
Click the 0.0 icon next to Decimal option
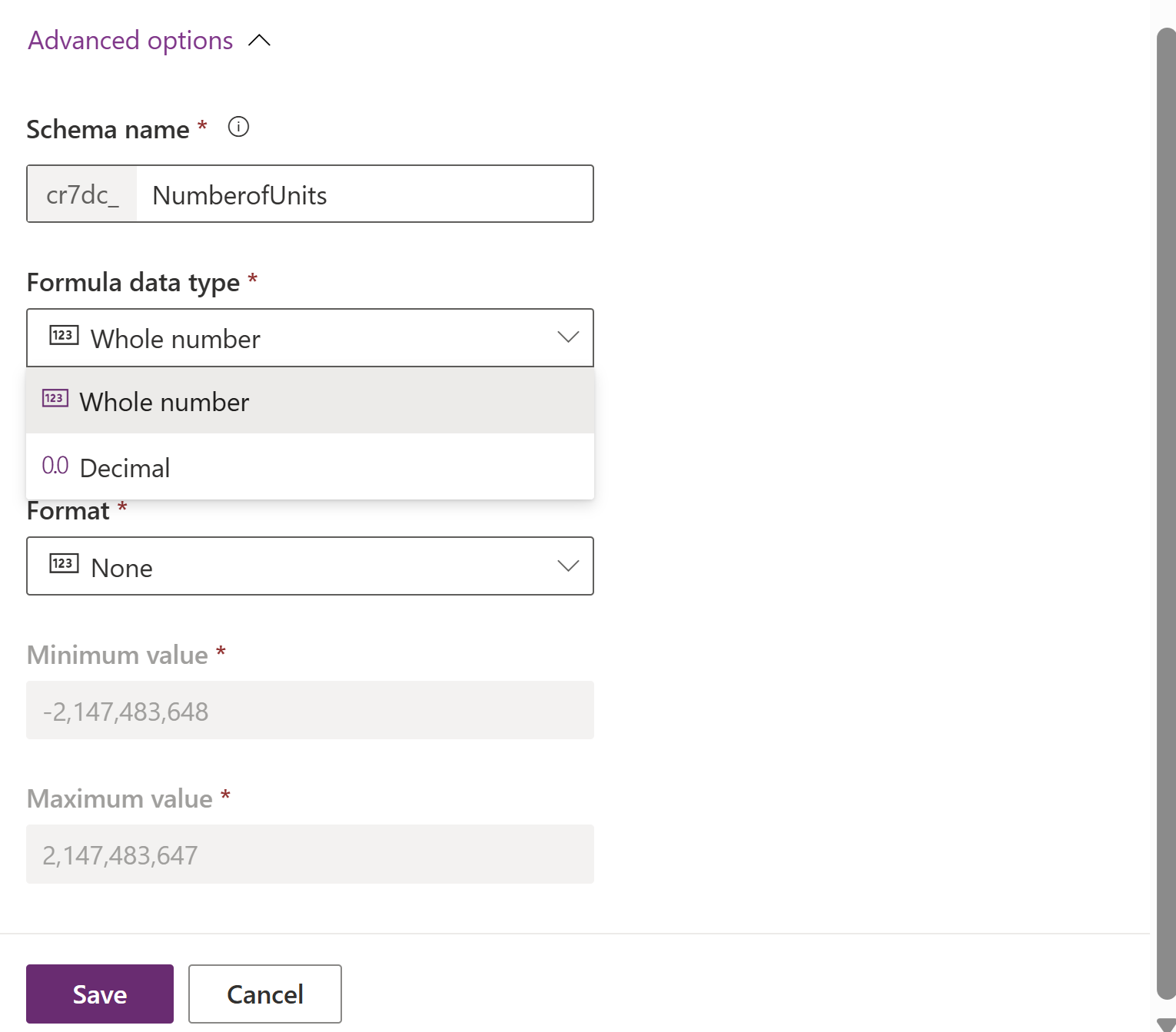click(x=55, y=465)
